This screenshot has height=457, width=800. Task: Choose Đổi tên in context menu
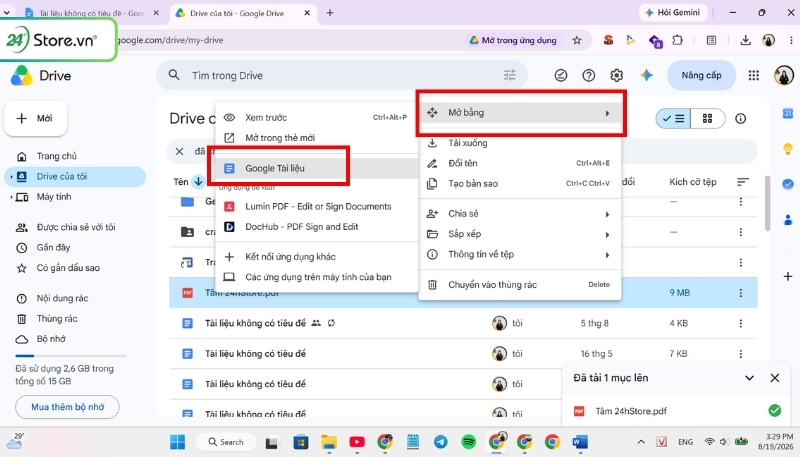520,163
